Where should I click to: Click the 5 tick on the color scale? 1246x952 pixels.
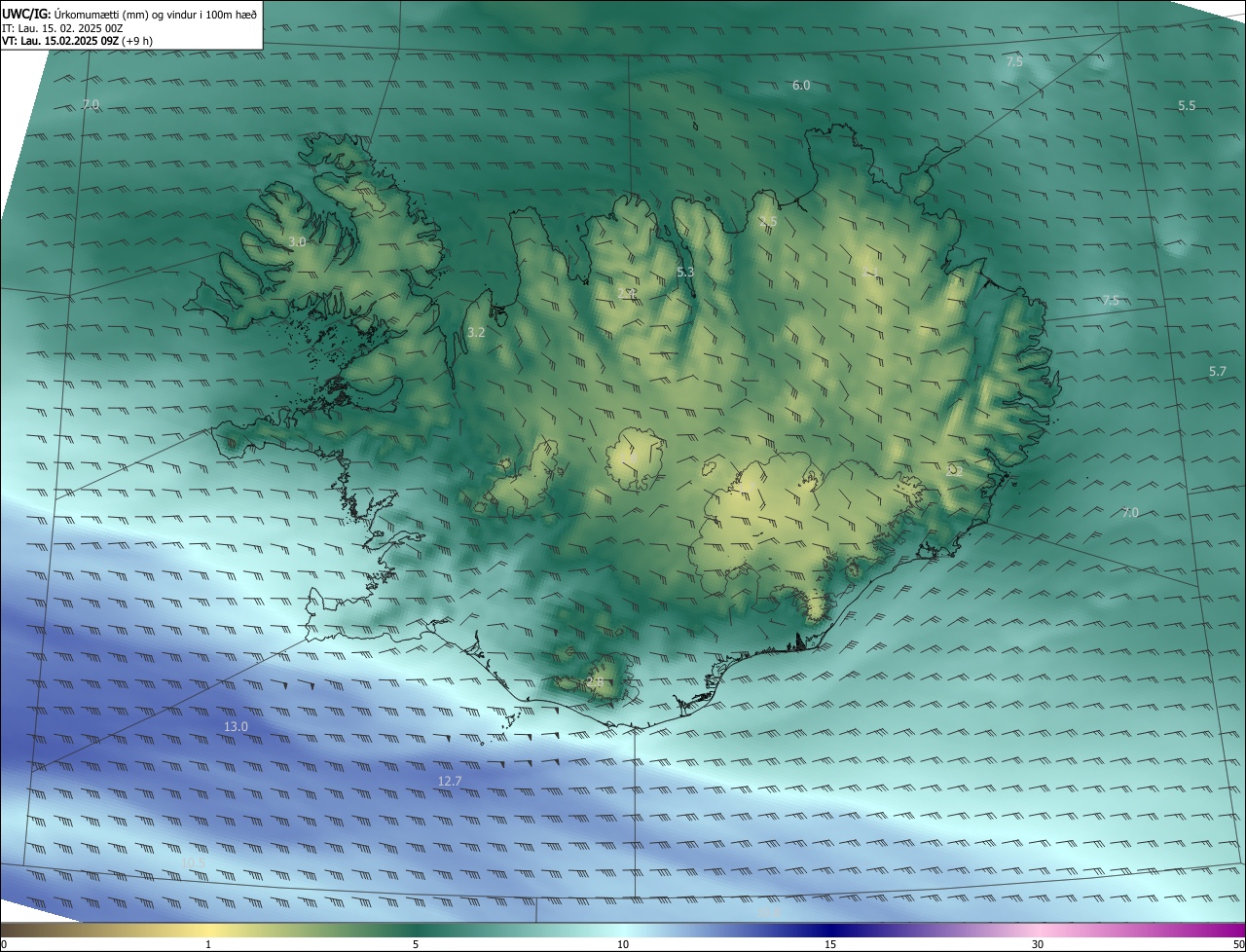pos(416,944)
